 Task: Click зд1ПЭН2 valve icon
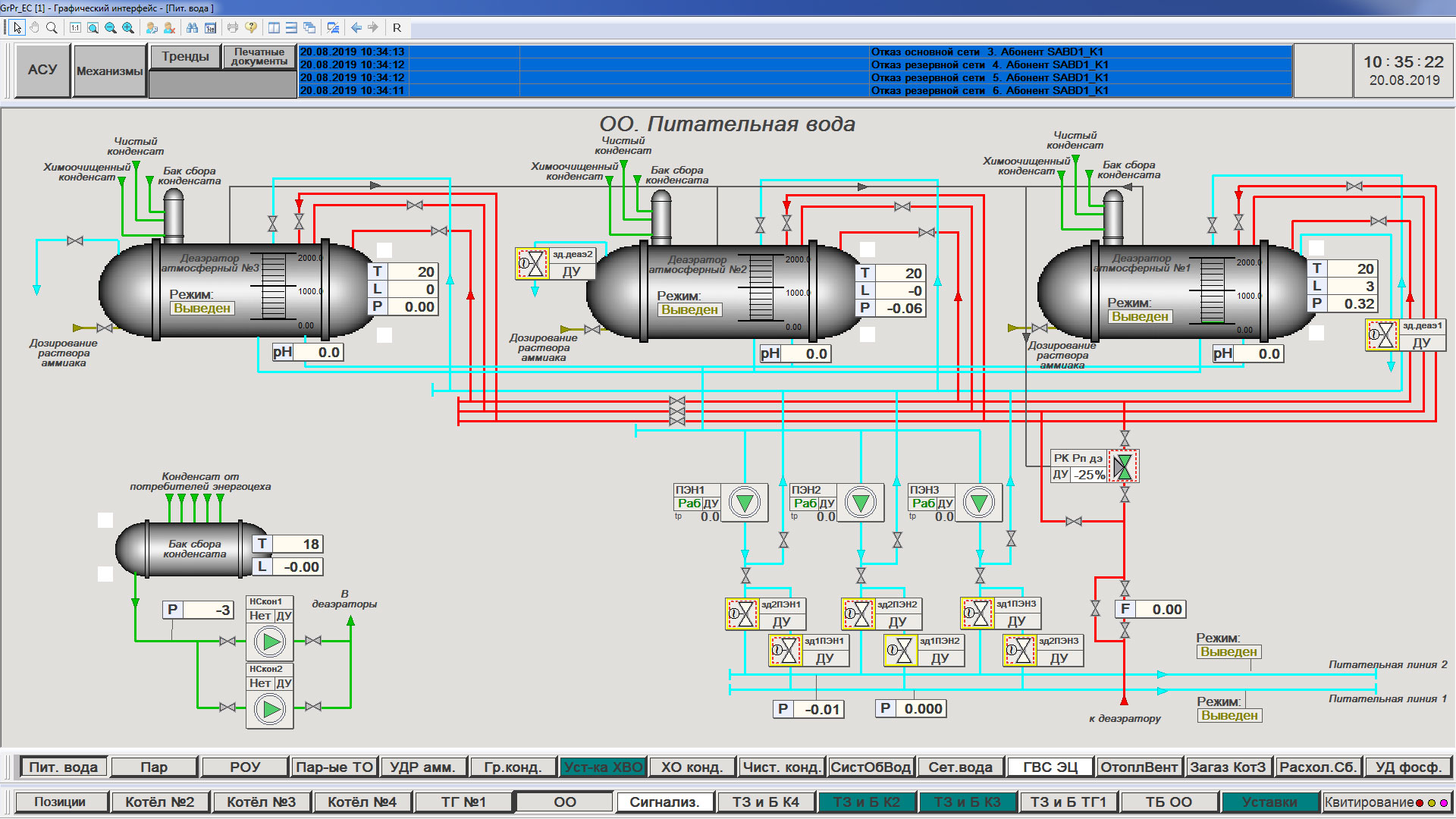pyautogui.click(x=900, y=651)
